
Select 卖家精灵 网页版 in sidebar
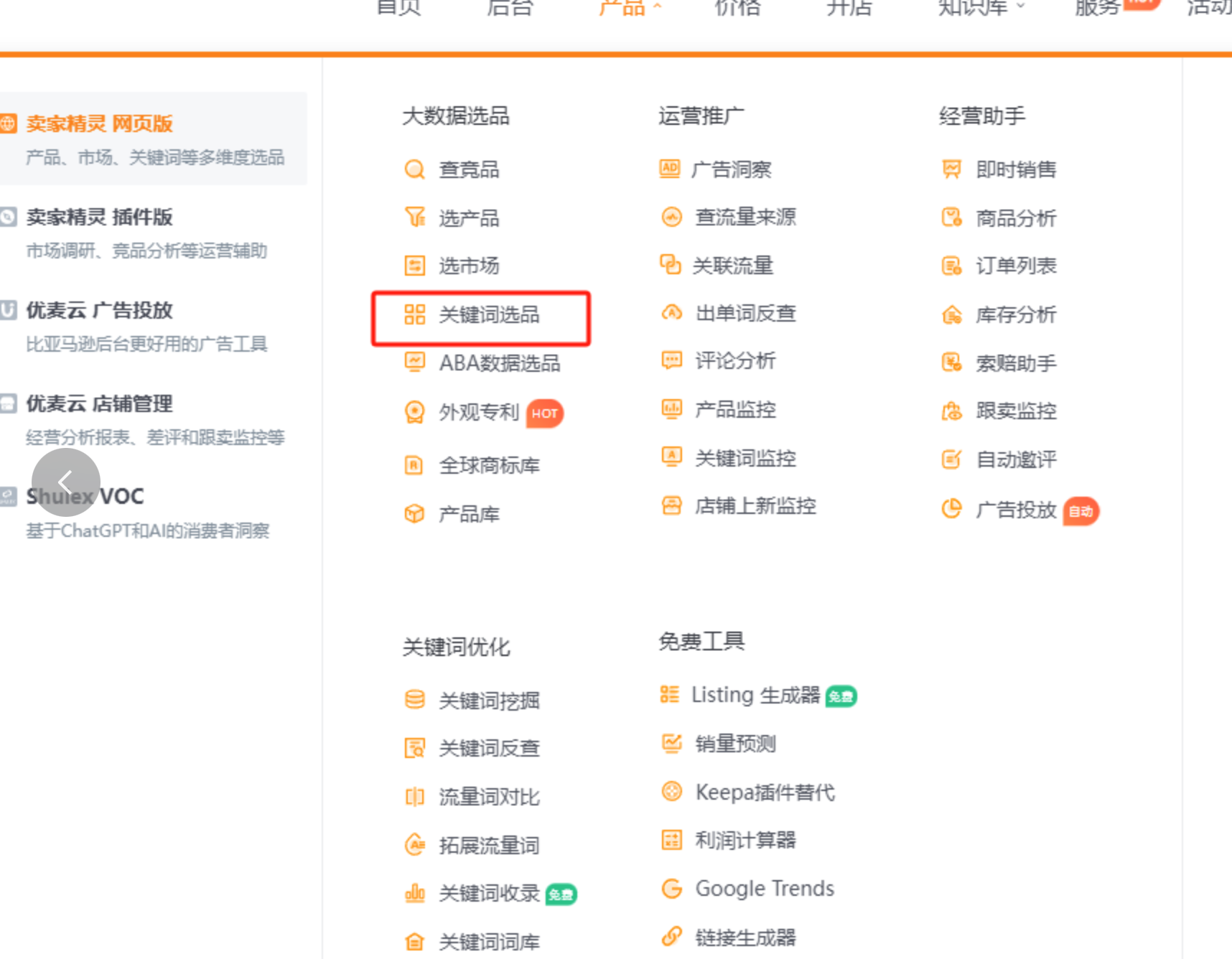pyautogui.click(x=154, y=139)
